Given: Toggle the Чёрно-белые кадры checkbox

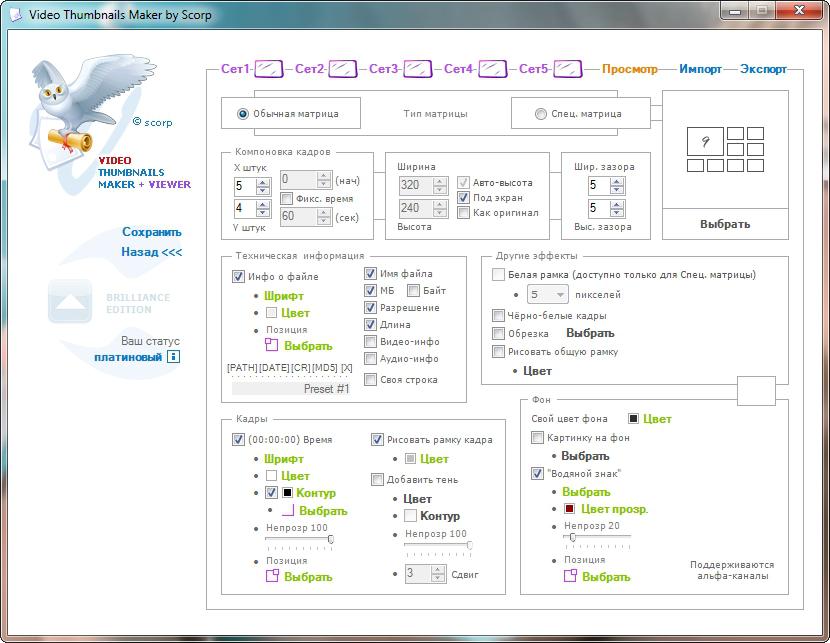Looking at the screenshot, I should [x=499, y=316].
